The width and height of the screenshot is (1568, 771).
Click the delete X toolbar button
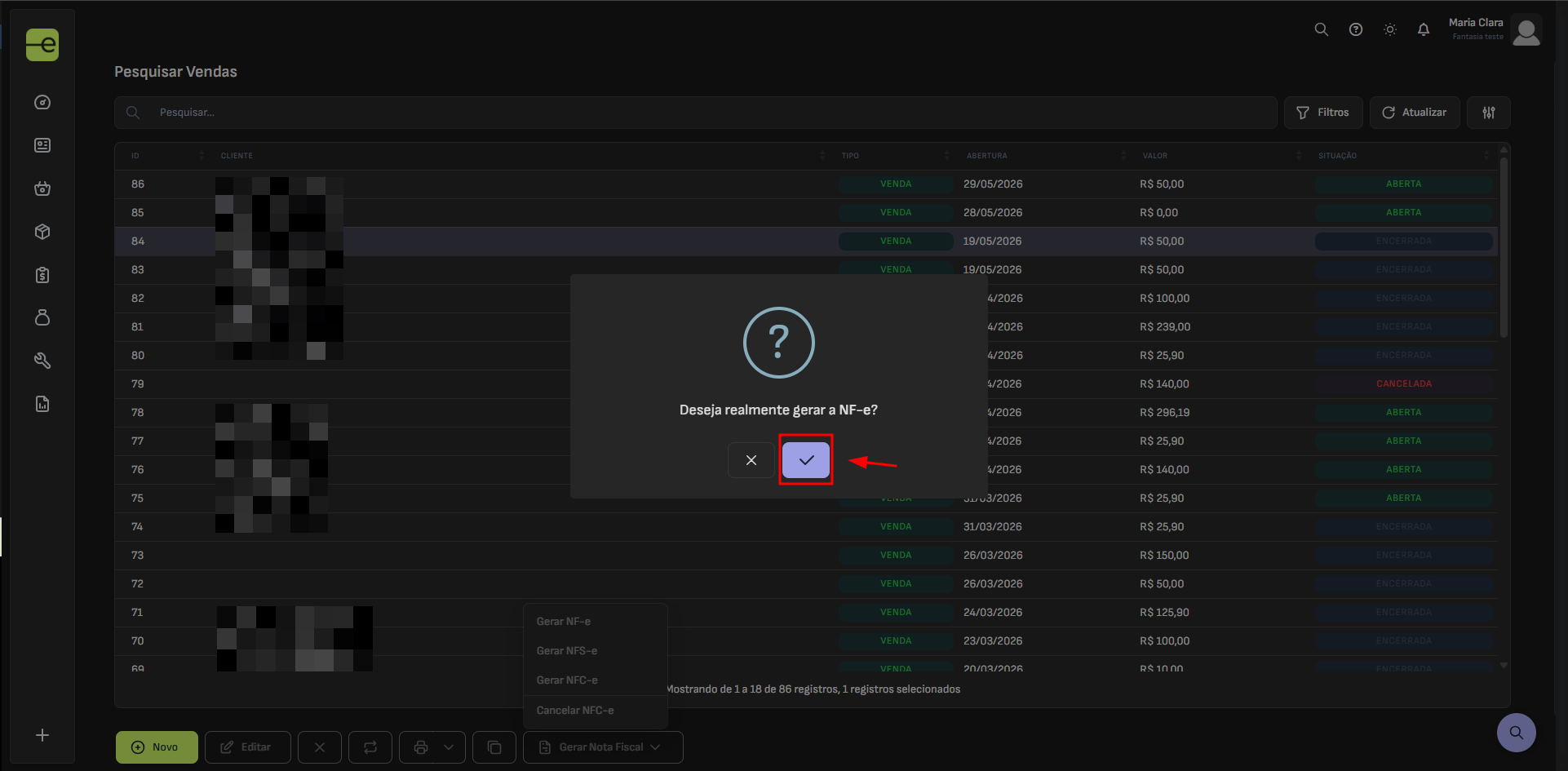coord(319,747)
